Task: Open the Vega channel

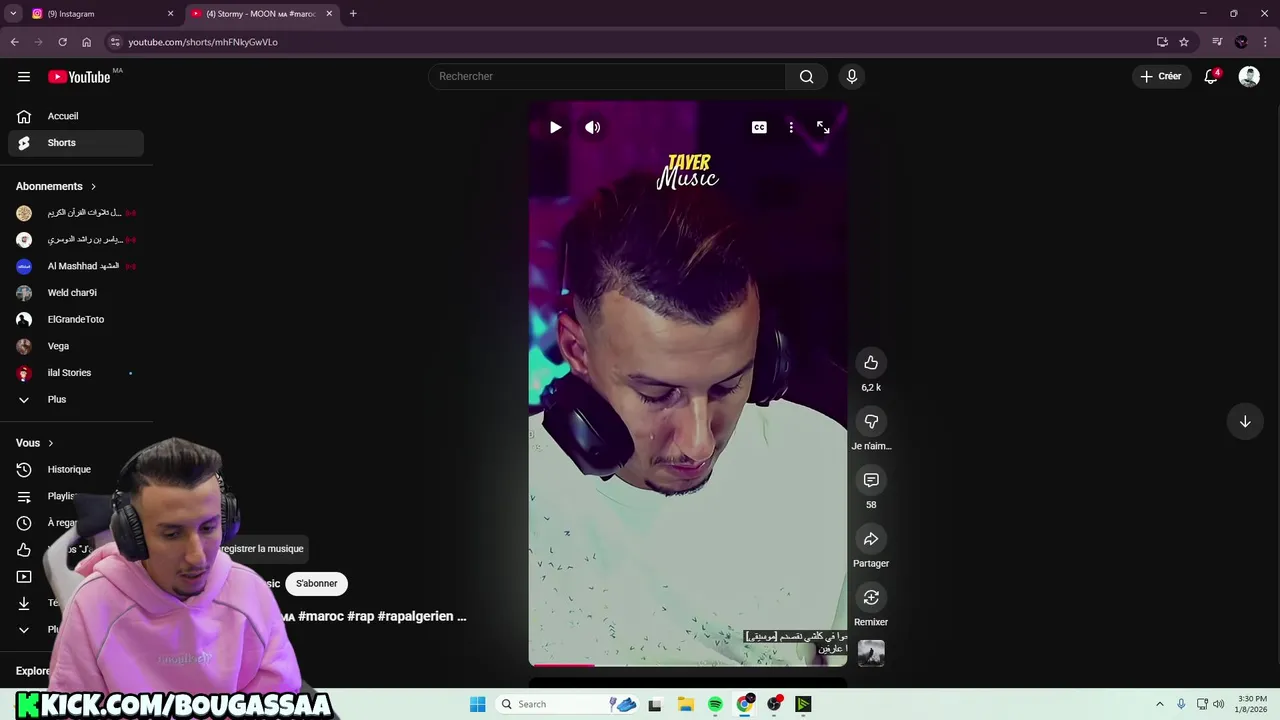Action: point(76,346)
